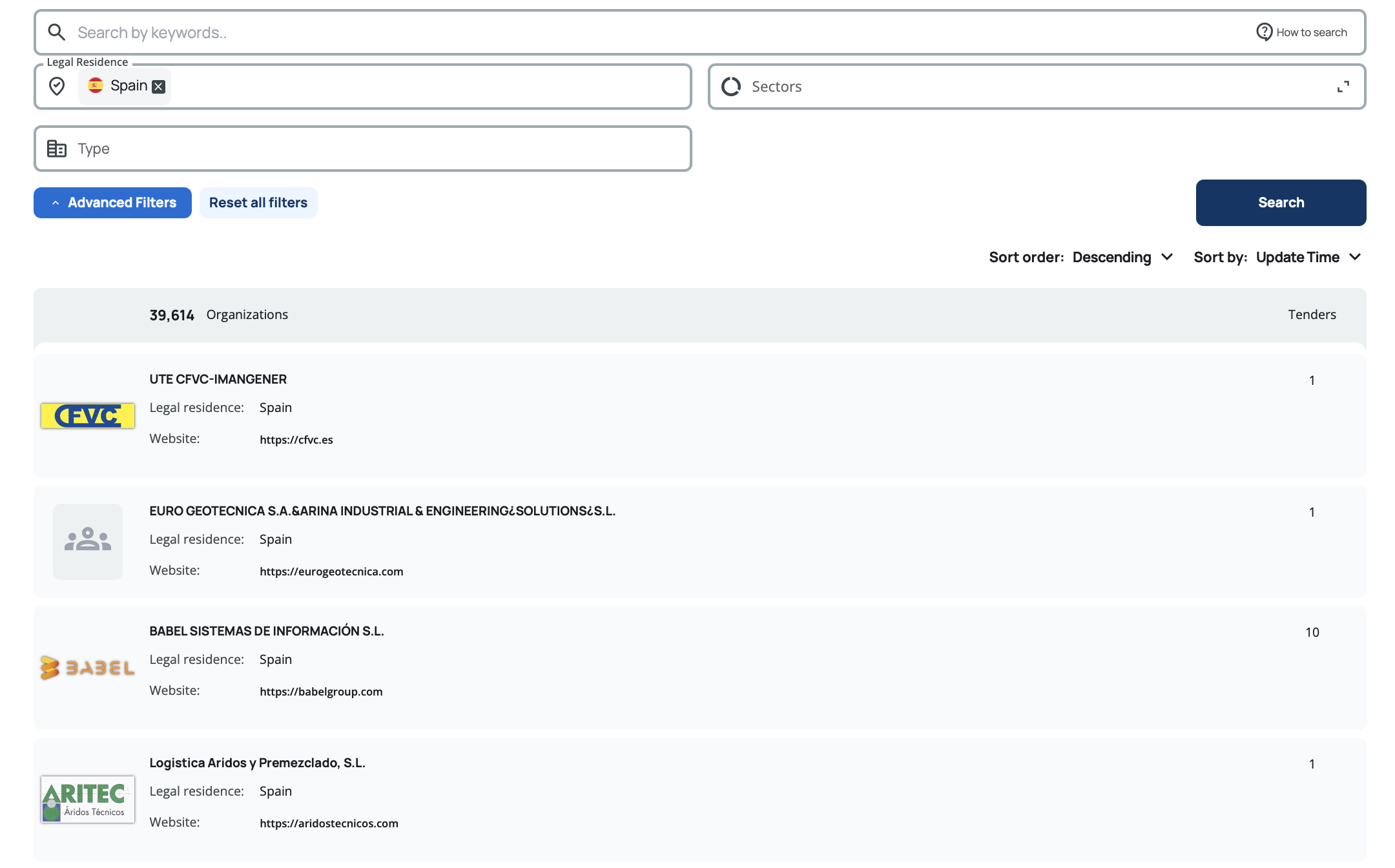Click the Sectors ring icon
Image resolution: width=1395 pixels, height=868 pixels.
click(730, 87)
